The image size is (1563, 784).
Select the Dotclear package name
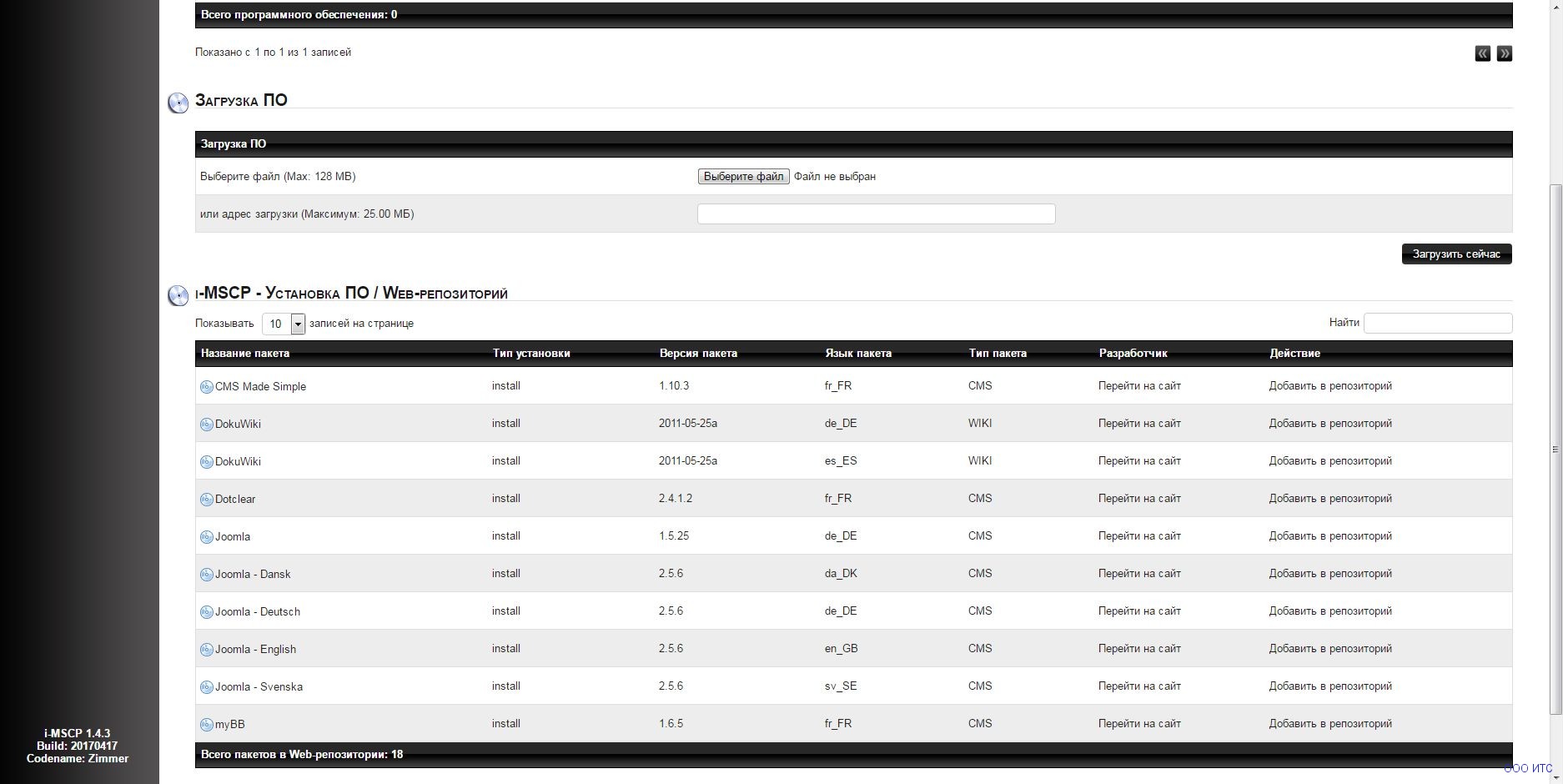tap(235, 499)
